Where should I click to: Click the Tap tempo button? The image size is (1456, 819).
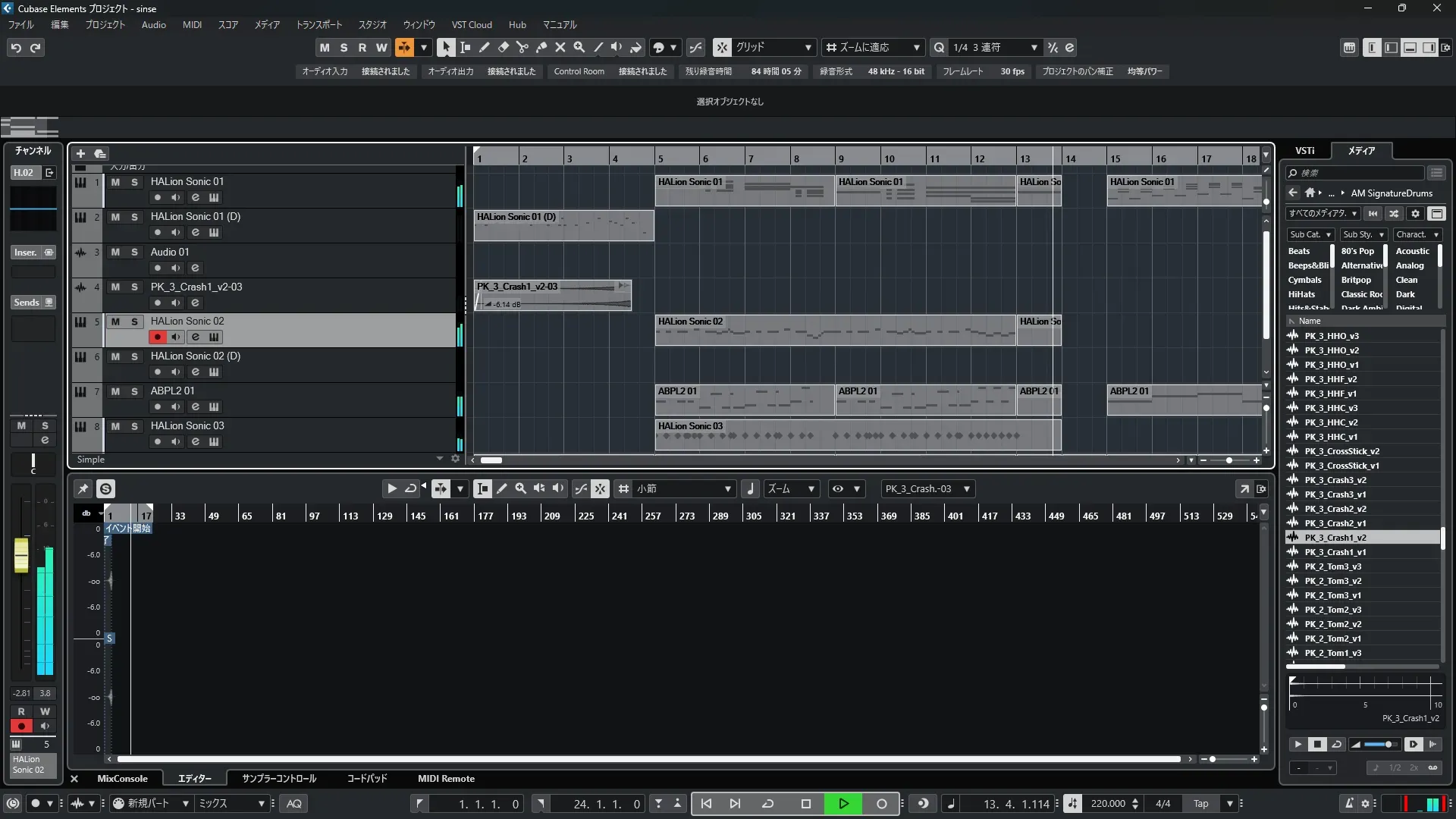(1200, 804)
